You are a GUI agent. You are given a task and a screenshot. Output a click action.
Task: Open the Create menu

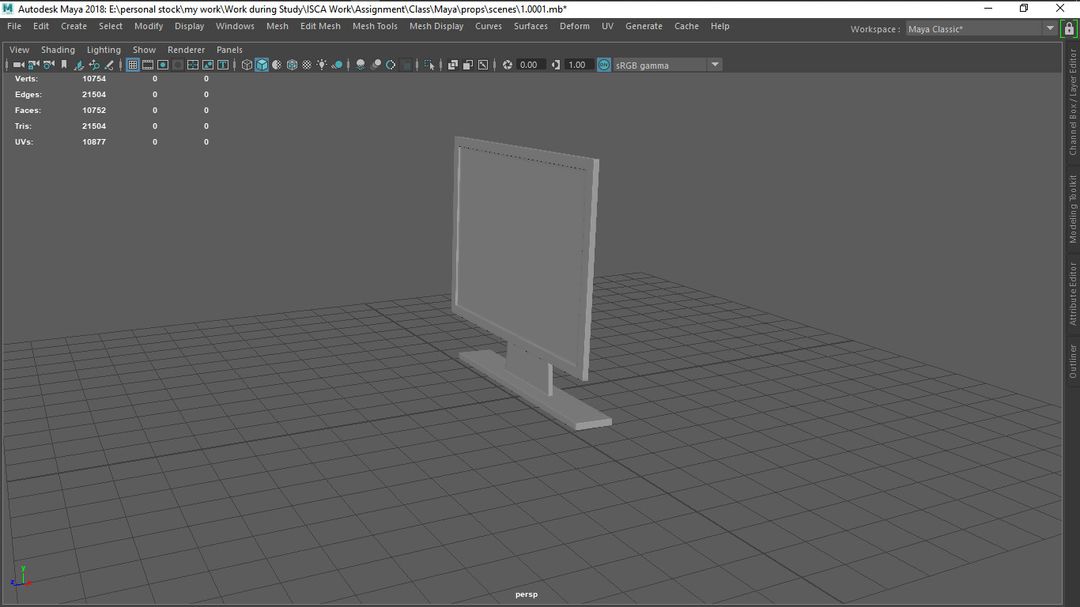tap(74, 26)
